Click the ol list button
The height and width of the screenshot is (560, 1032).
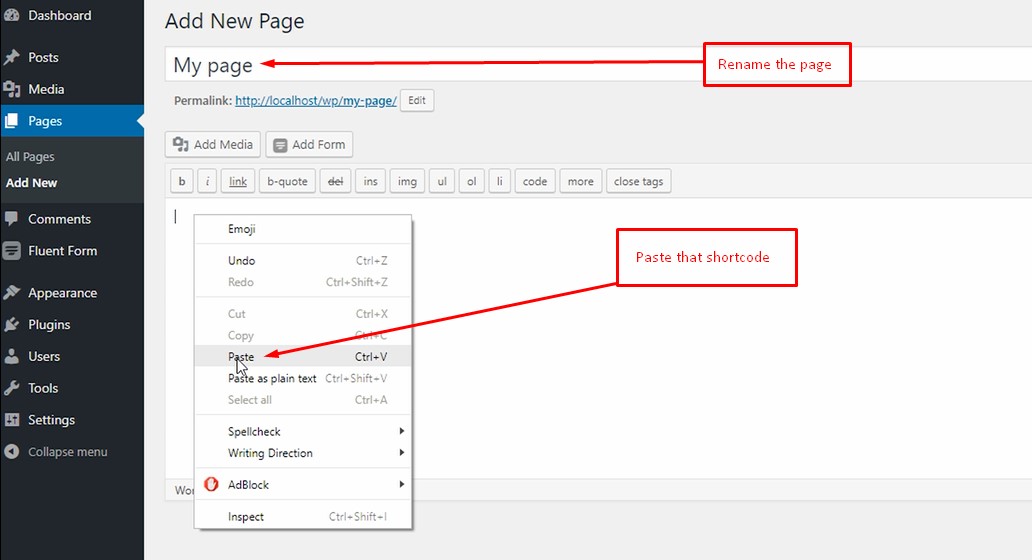point(471,181)
